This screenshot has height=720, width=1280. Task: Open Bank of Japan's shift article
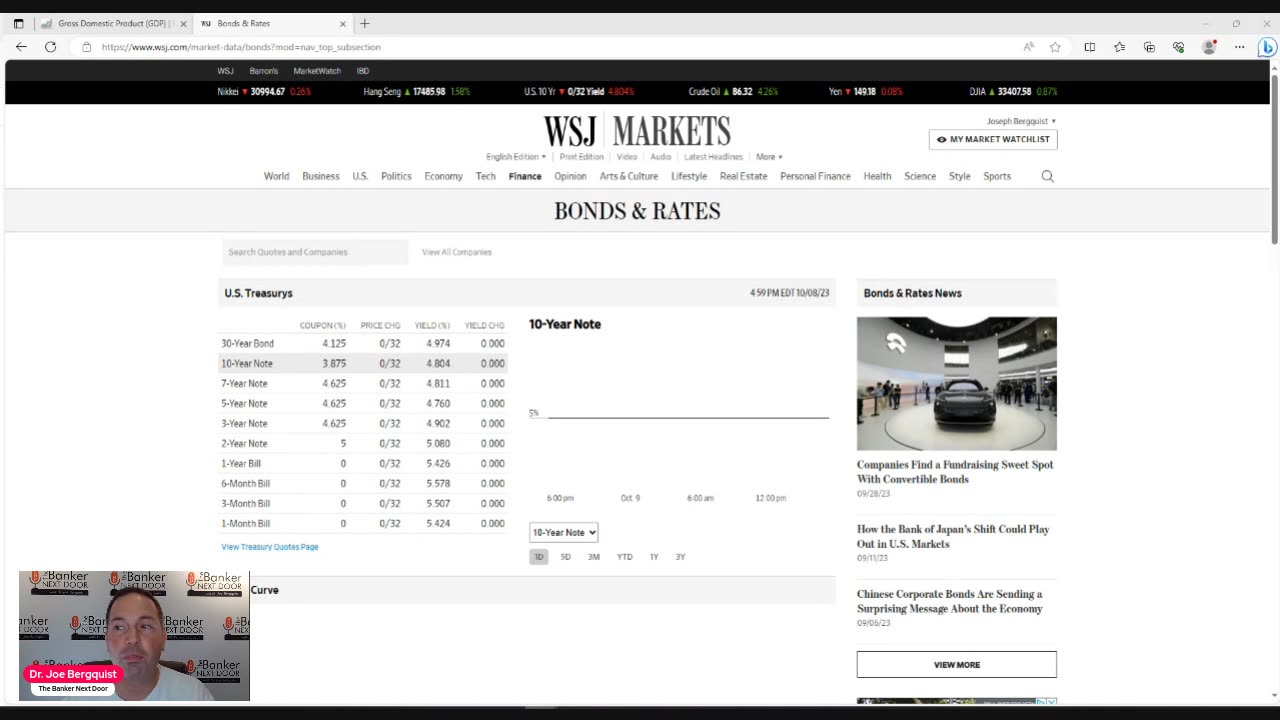coord(953,536)
